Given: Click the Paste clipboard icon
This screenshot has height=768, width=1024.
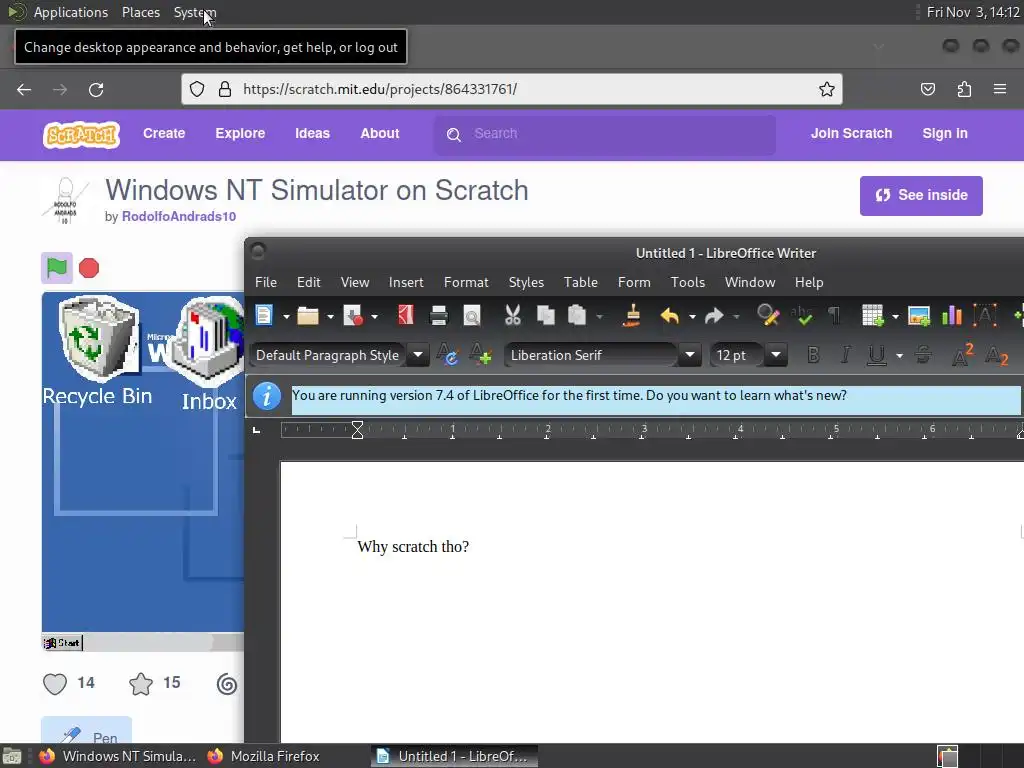Looking at the screenshot, I should pos(577,316).
